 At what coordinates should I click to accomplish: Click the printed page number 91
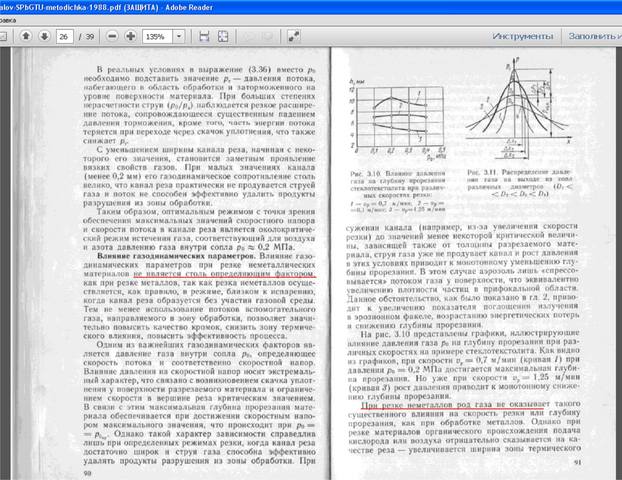[x=577, y=462]
